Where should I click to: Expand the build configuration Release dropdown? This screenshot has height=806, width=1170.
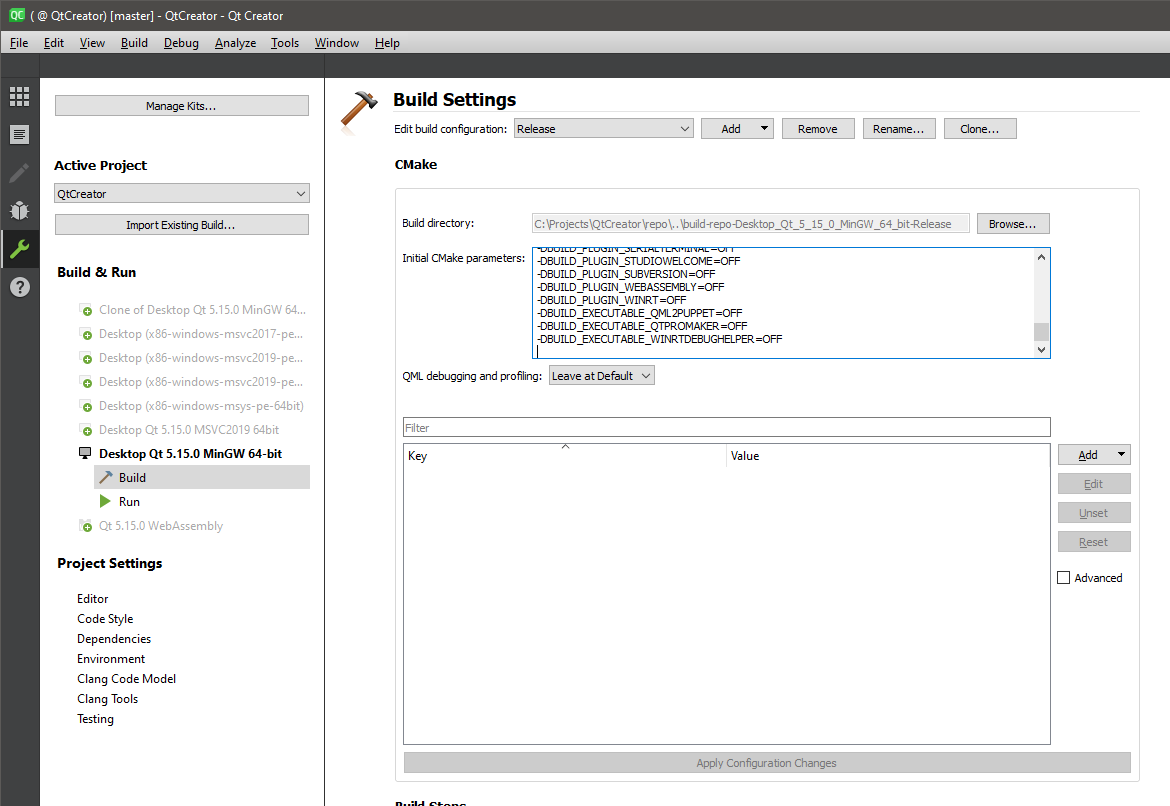coord(603,129)
